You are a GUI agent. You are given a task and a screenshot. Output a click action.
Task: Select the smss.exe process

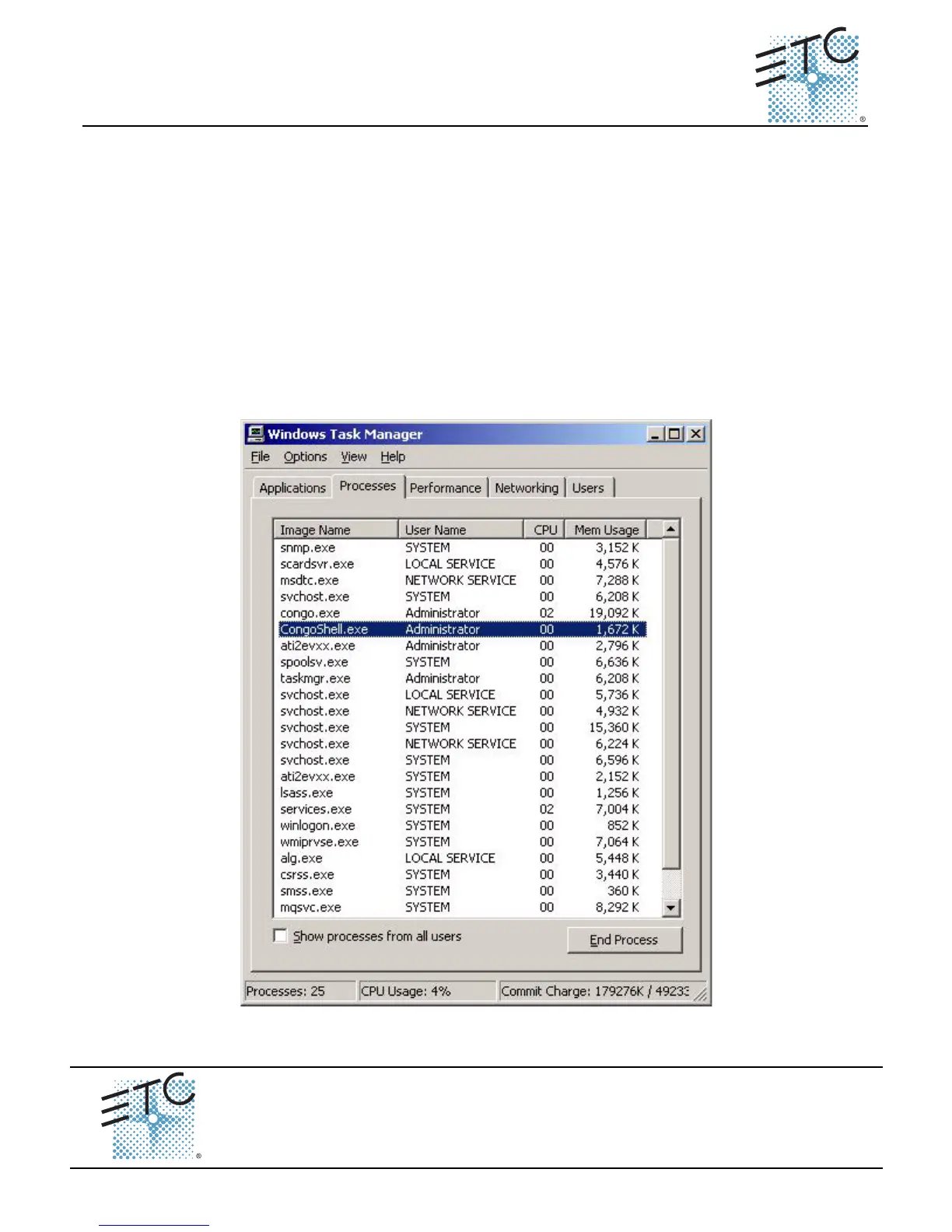tap(460, 891)
